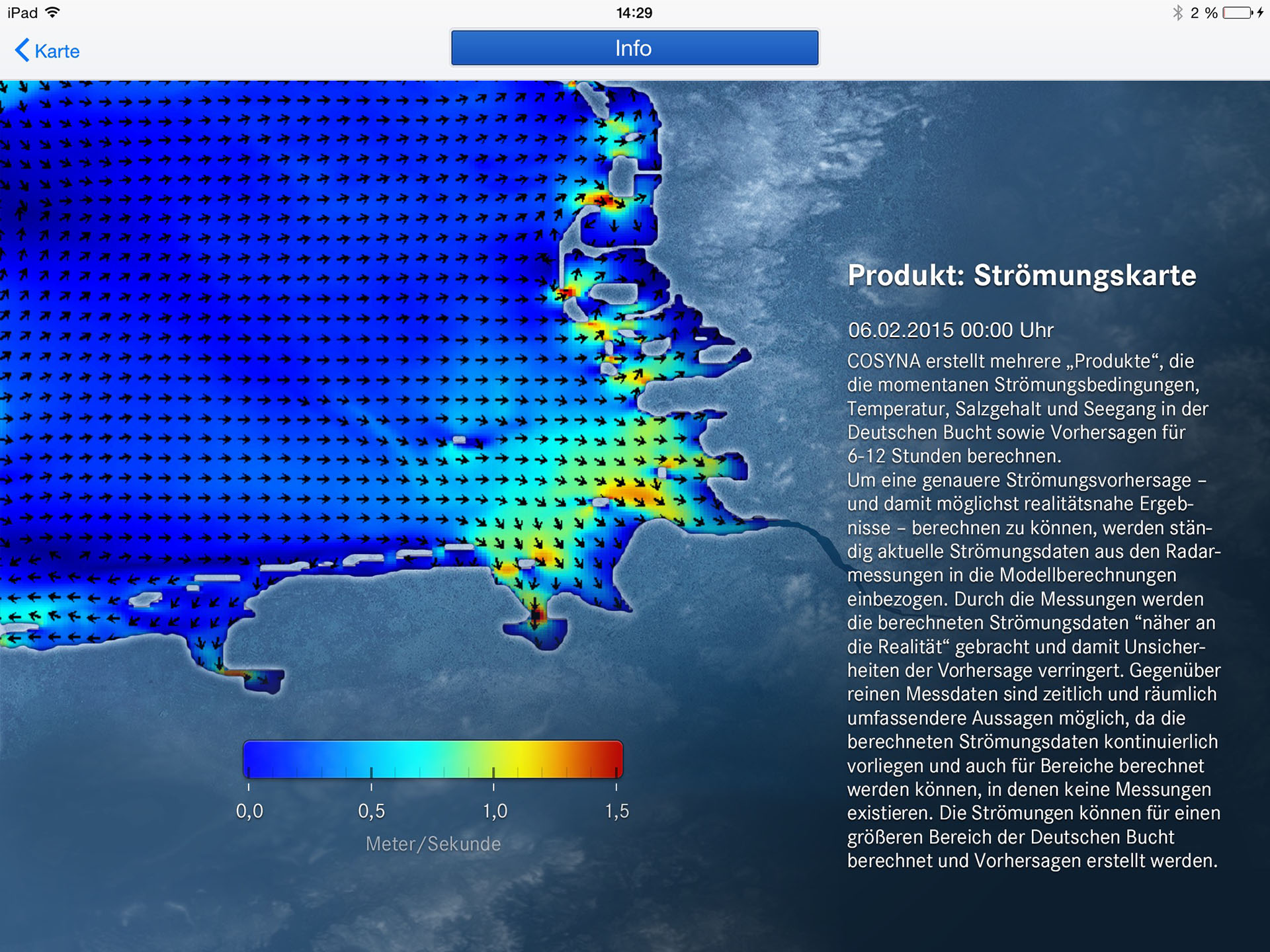Go back to Karte
This screenshot has height=952, width=1270.
click(57, 51)
